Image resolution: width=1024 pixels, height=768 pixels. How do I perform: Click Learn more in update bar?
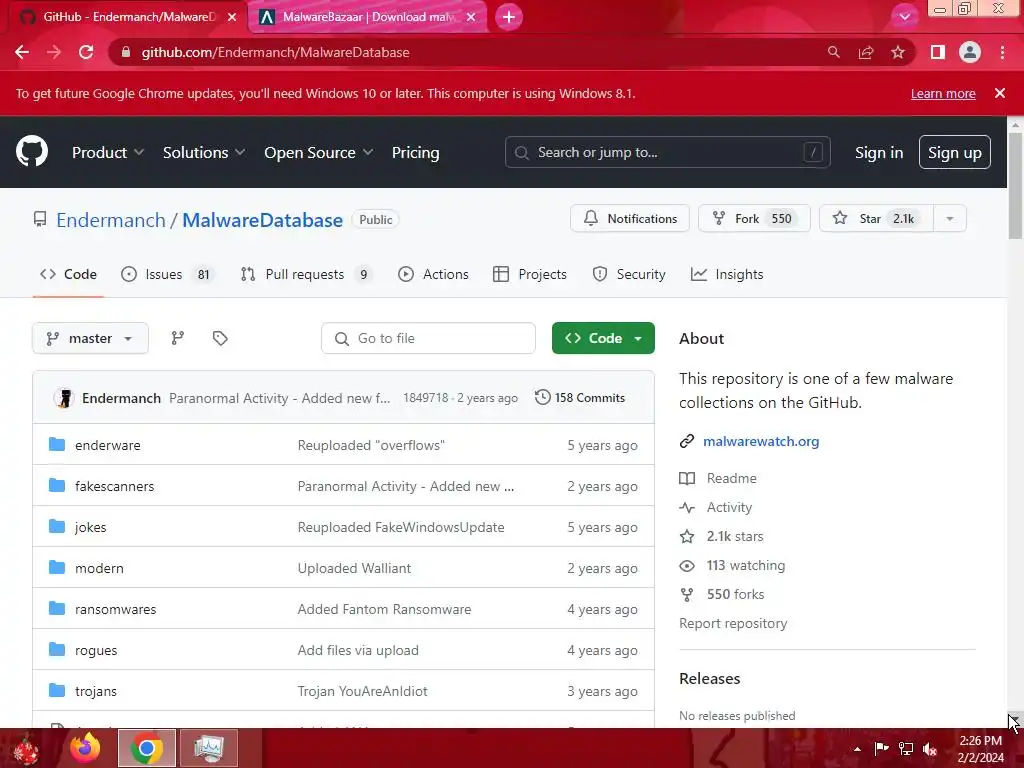point(943,93)
